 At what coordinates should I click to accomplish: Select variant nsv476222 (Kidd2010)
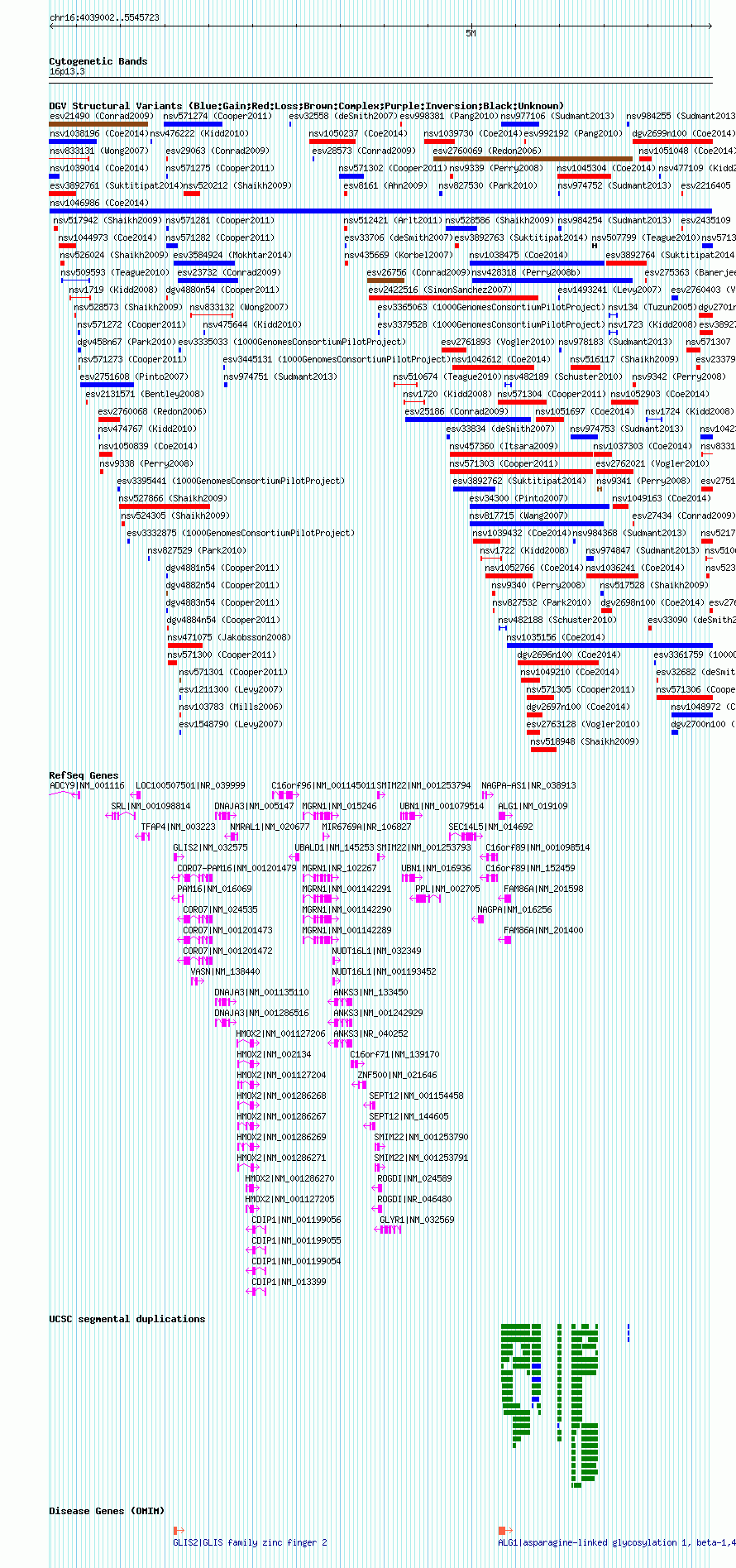click(x=199, y=133)
